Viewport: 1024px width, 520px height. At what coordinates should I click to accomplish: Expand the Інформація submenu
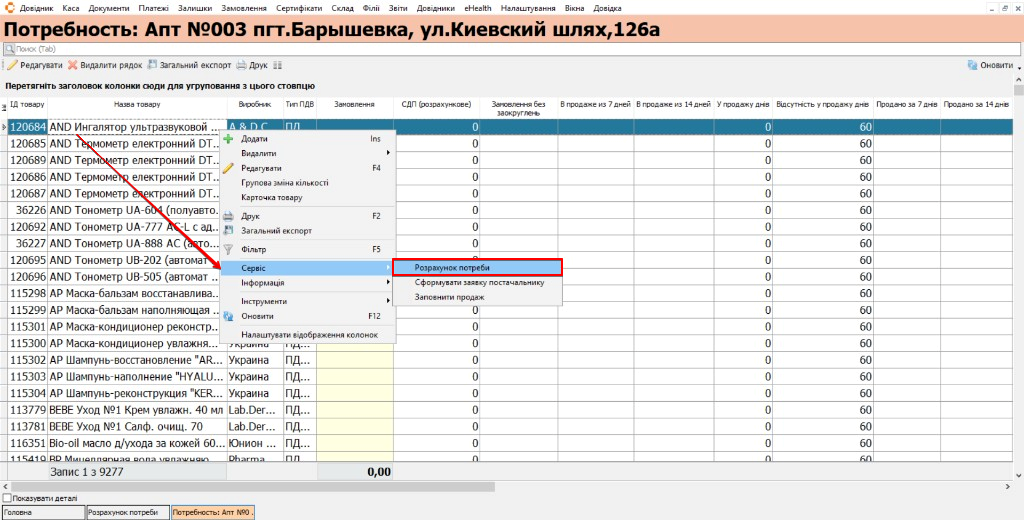(x=308, y=283)
